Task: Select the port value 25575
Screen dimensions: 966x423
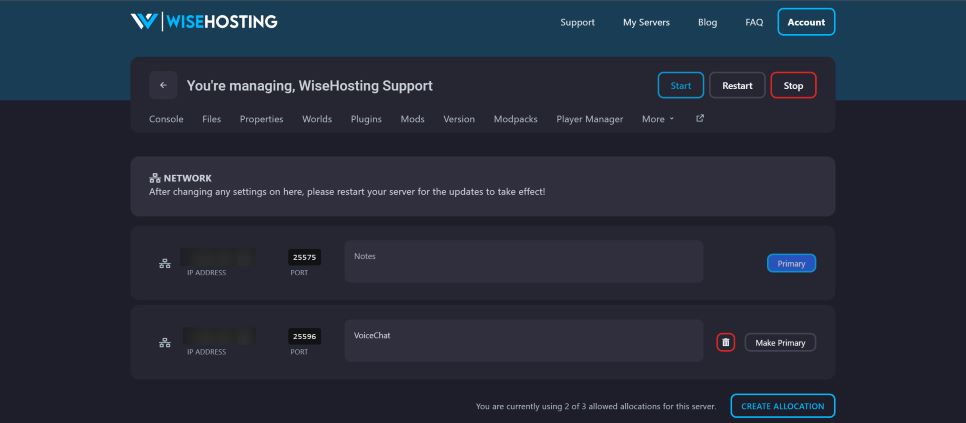Action: point(304,257)
